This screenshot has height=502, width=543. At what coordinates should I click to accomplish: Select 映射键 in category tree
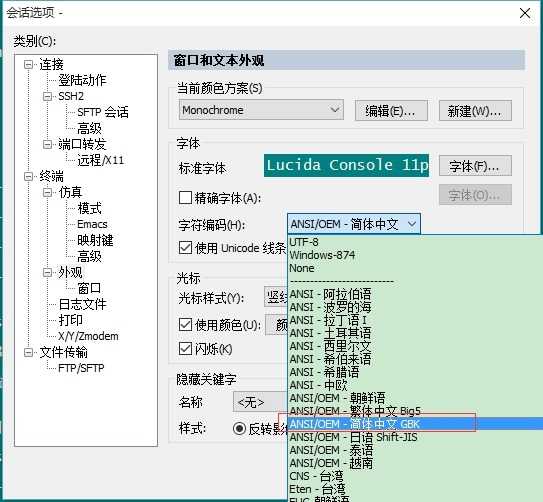(95, 240)
